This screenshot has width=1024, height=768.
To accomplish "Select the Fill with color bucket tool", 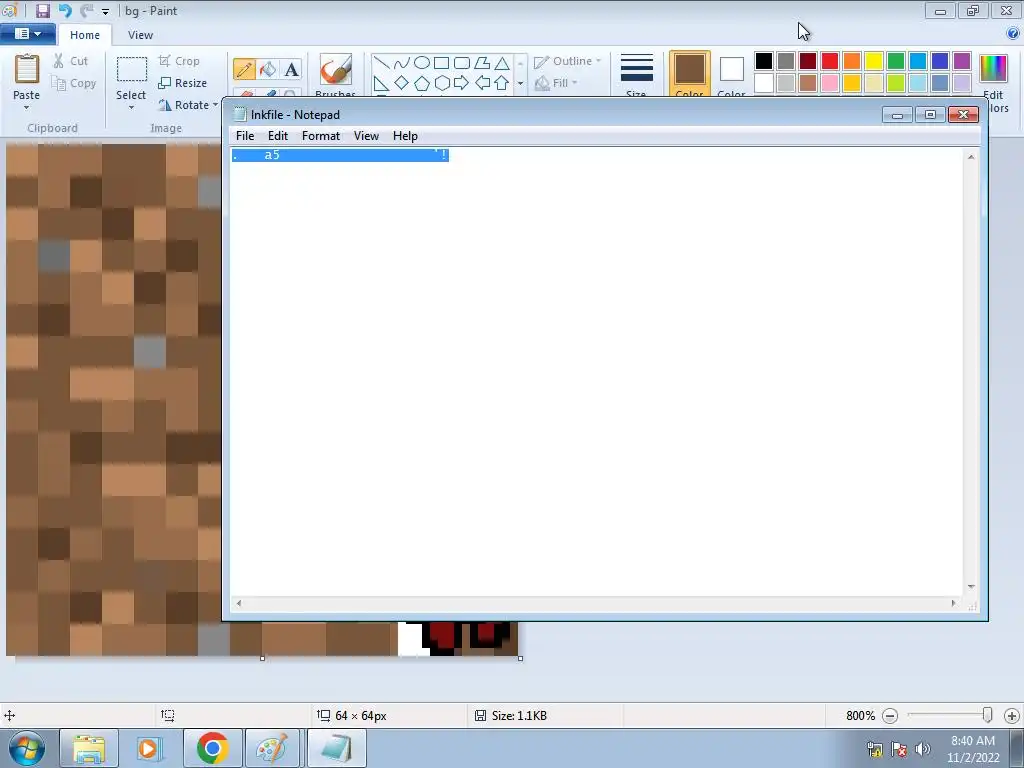I will [268, 69].
